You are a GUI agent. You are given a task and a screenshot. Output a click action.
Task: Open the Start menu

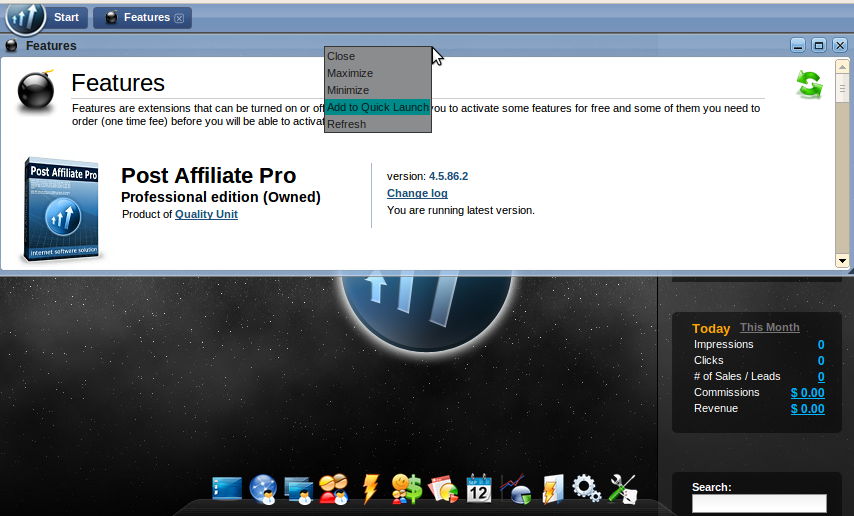click(66, 17)
